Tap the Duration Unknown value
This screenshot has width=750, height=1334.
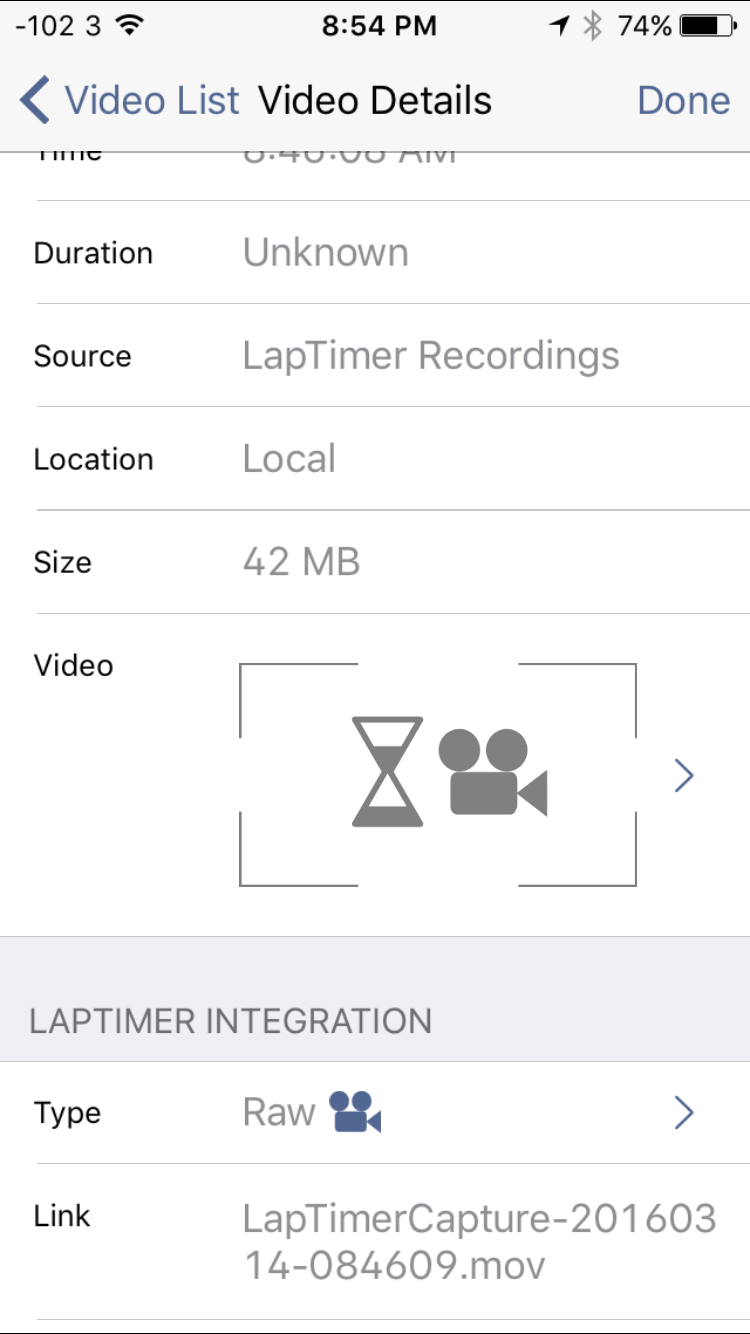326,253
